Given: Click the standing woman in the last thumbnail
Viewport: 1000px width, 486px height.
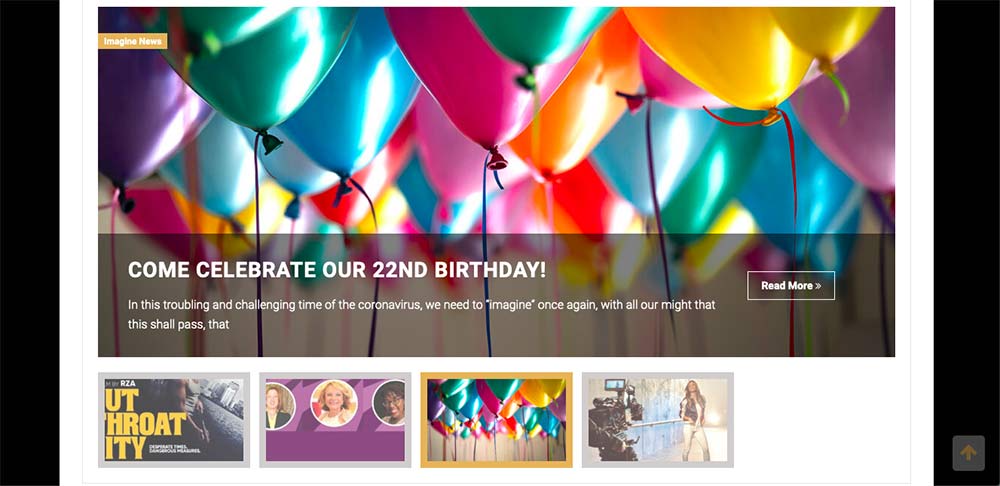Looking at the screenshot, I should [x=693, y=418].
